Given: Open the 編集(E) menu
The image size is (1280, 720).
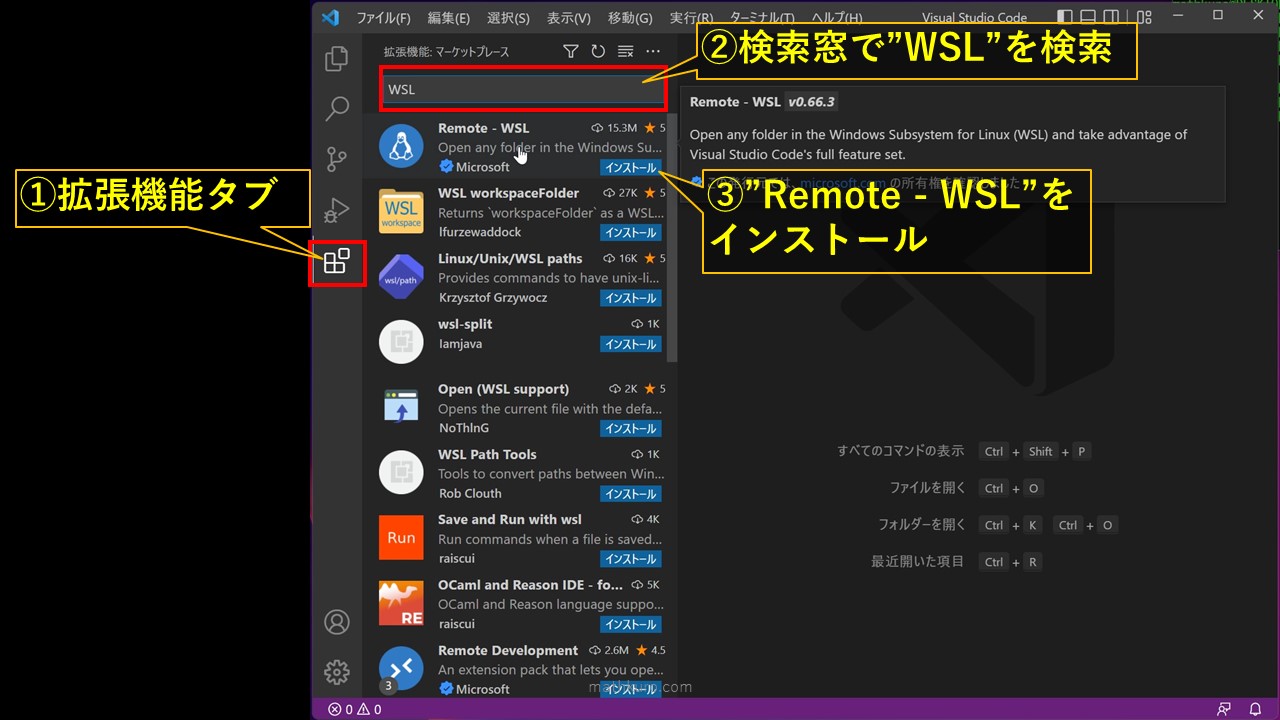Looking at the screenshot, I should click(448, 18).
